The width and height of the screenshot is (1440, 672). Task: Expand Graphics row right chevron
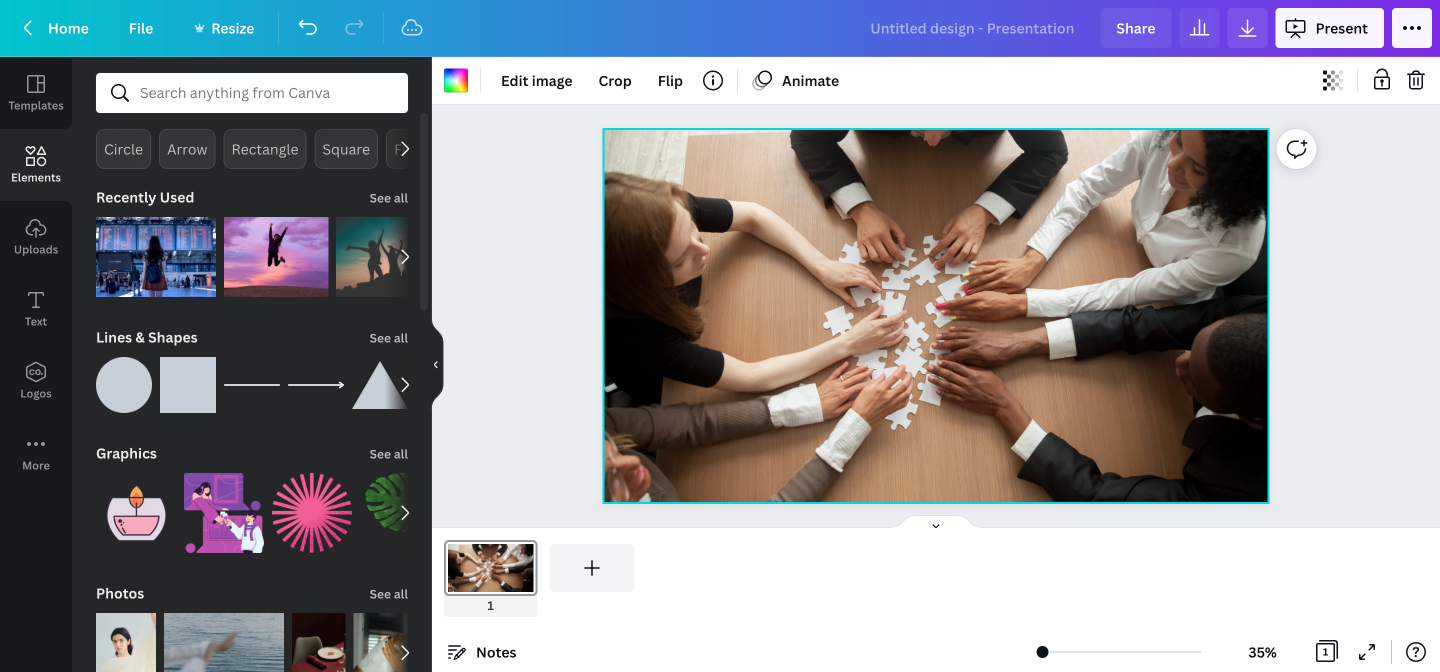tap(404, 513)
